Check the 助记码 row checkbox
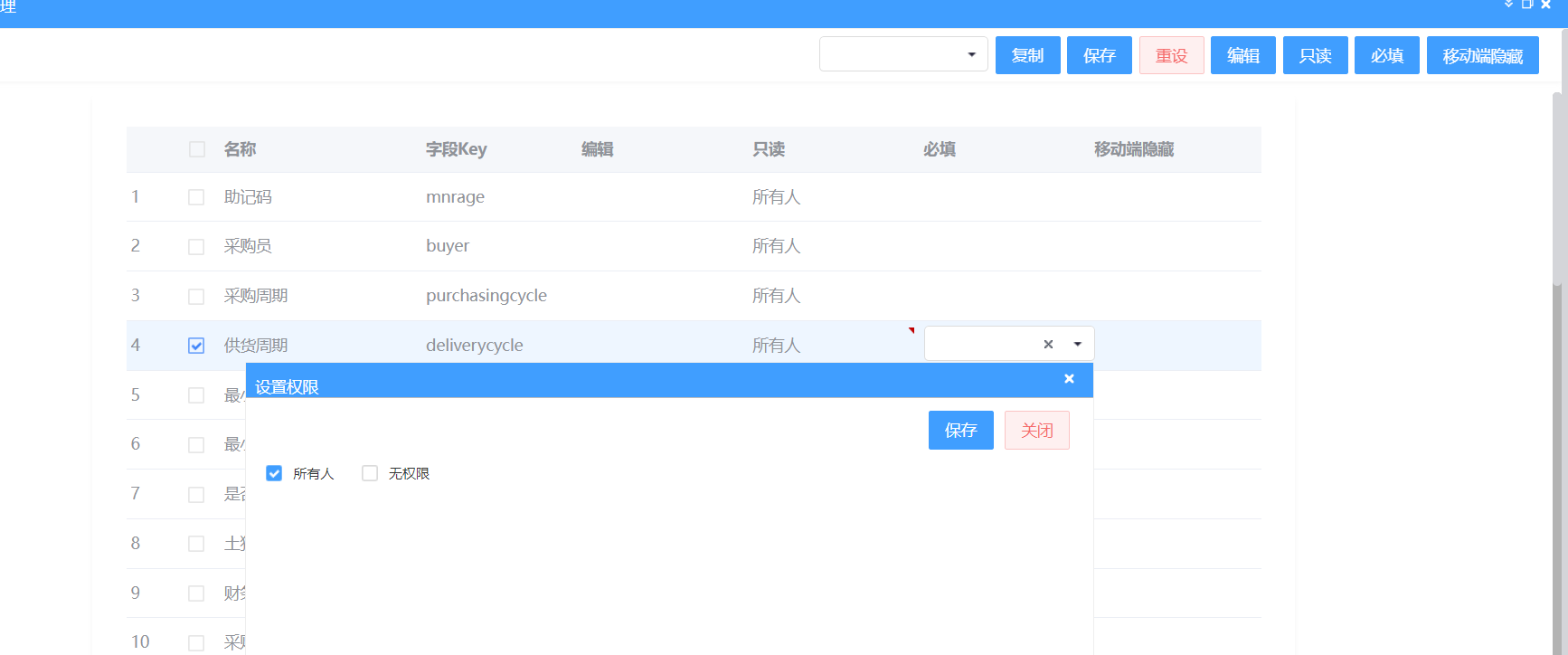The width and height of the screenshot is (1568, 655). coord(196,197)
